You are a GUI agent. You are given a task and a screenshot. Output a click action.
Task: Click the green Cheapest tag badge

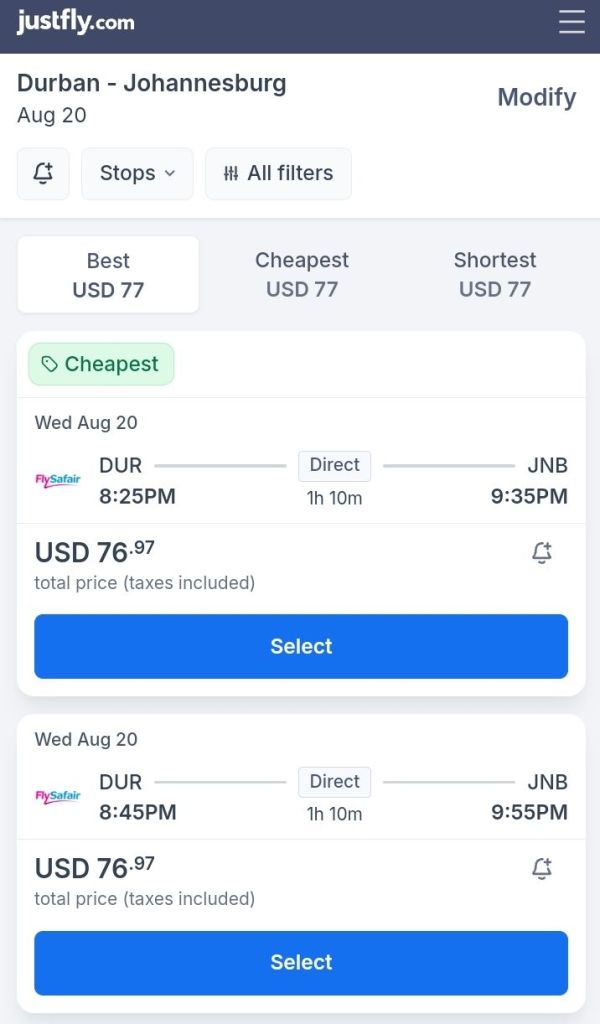(101, 364)
